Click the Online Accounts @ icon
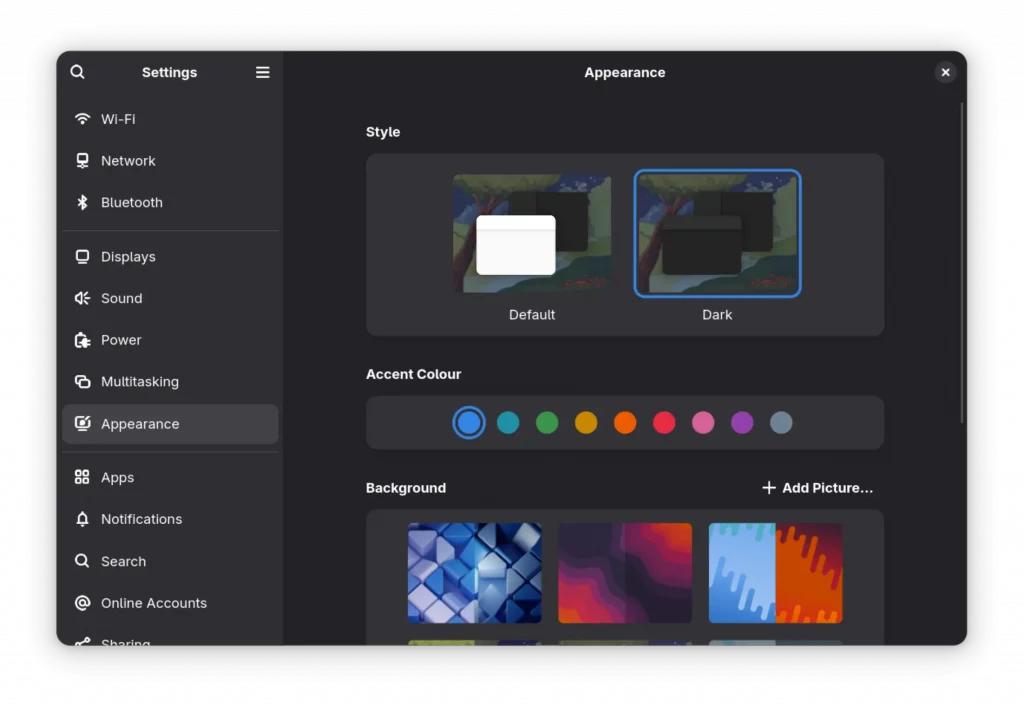 [82, 603]
